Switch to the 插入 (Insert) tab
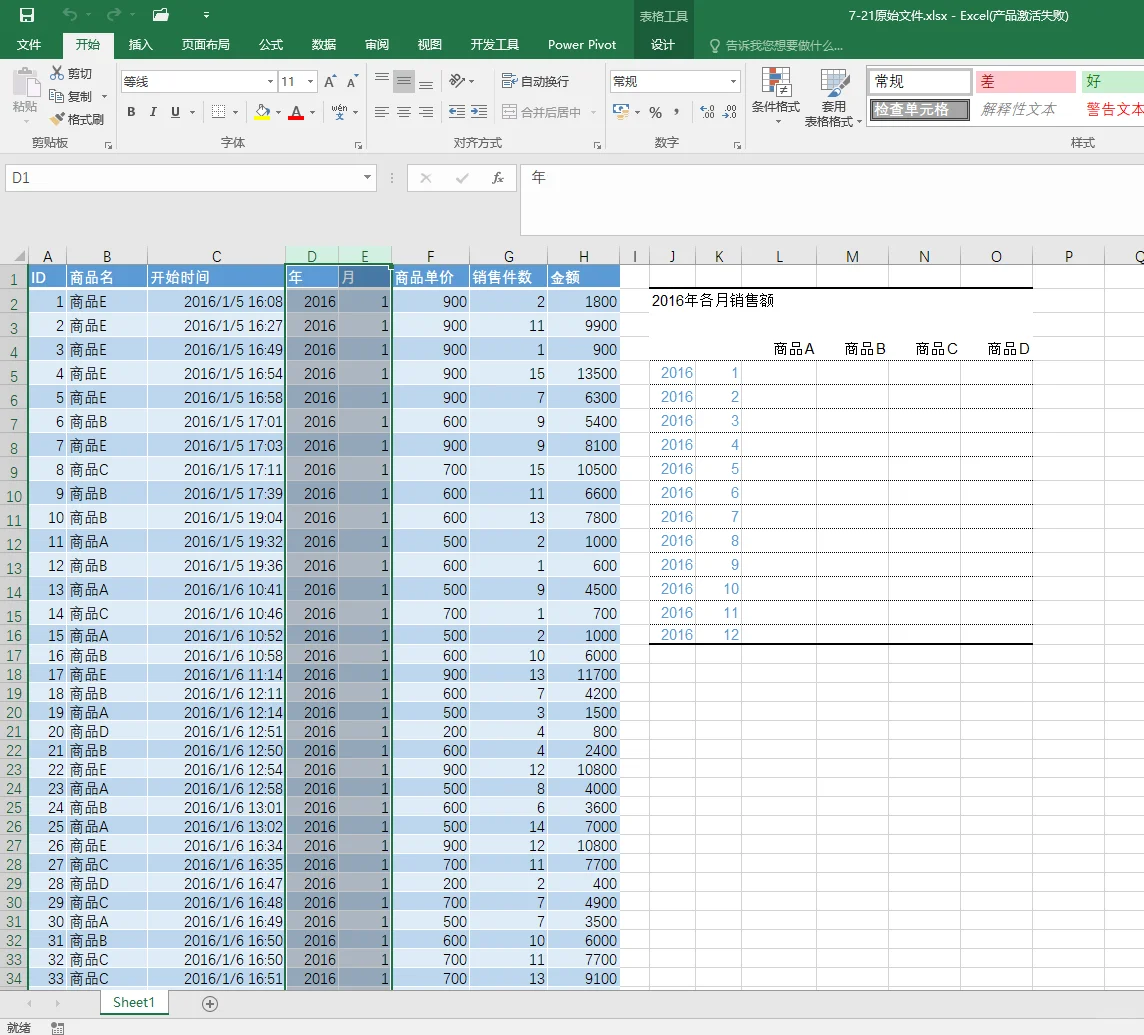This screenshot has width=1144, height=1035. tap(140, 44)
